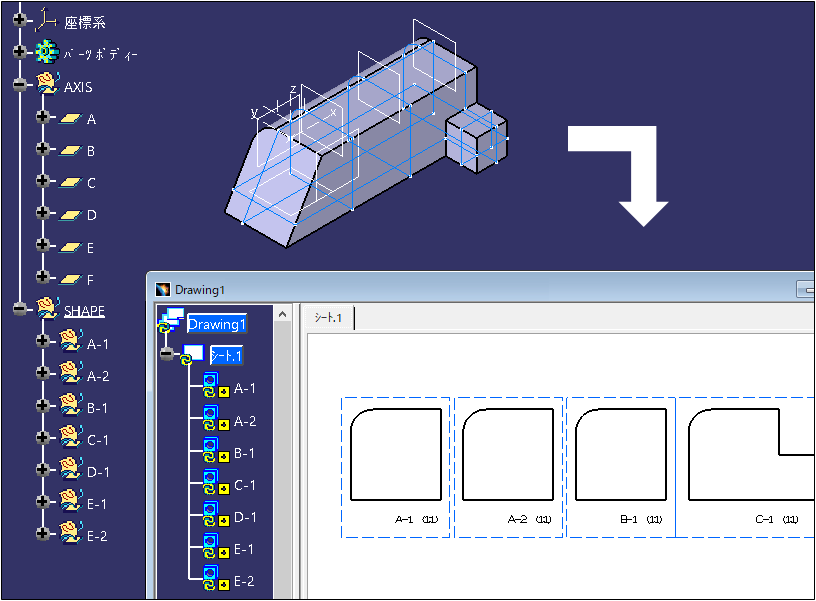The height and width of the screenshot is (601, 816).
Task: Switch to the シート.1 sheet tab
Action: (x=329, y=318)
